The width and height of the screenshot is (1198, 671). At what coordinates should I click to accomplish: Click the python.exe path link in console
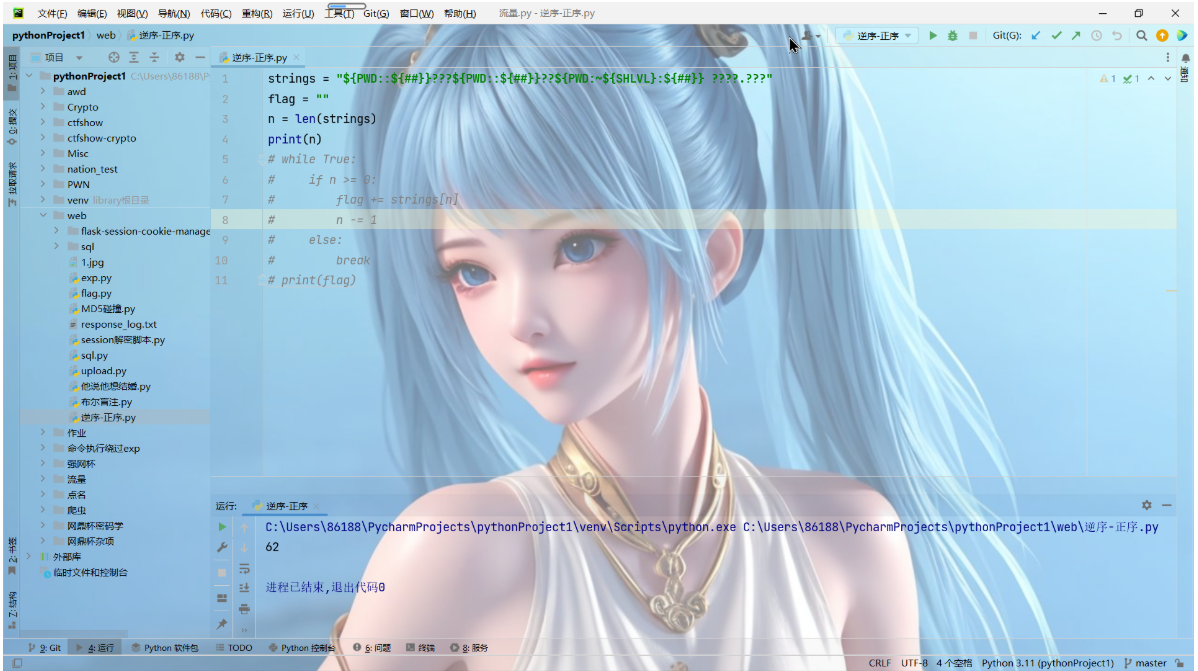tap(500, 527)
